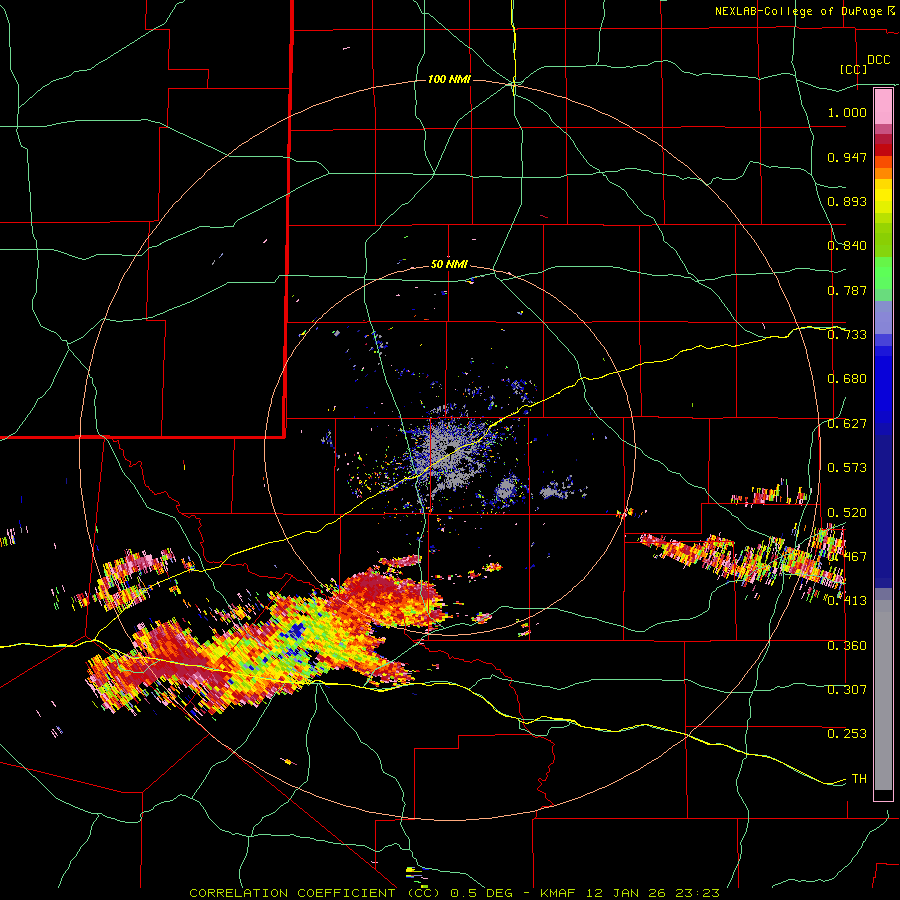This screenshot has width=900, height=900.
Task: Select the 0.253 scale value
Action: pyautogui.click(x=847, y=734)
